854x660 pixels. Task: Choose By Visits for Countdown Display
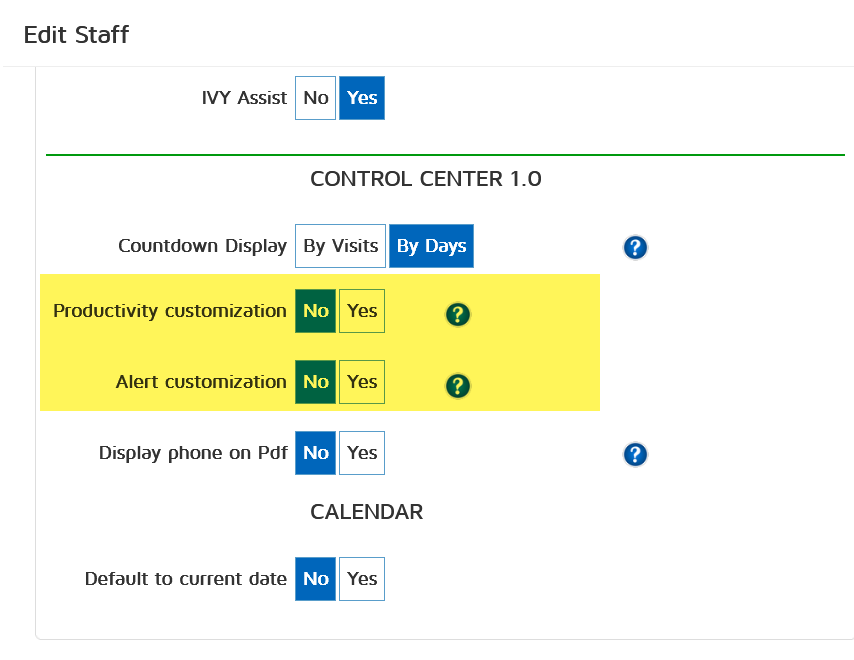[x=341, y=246]
